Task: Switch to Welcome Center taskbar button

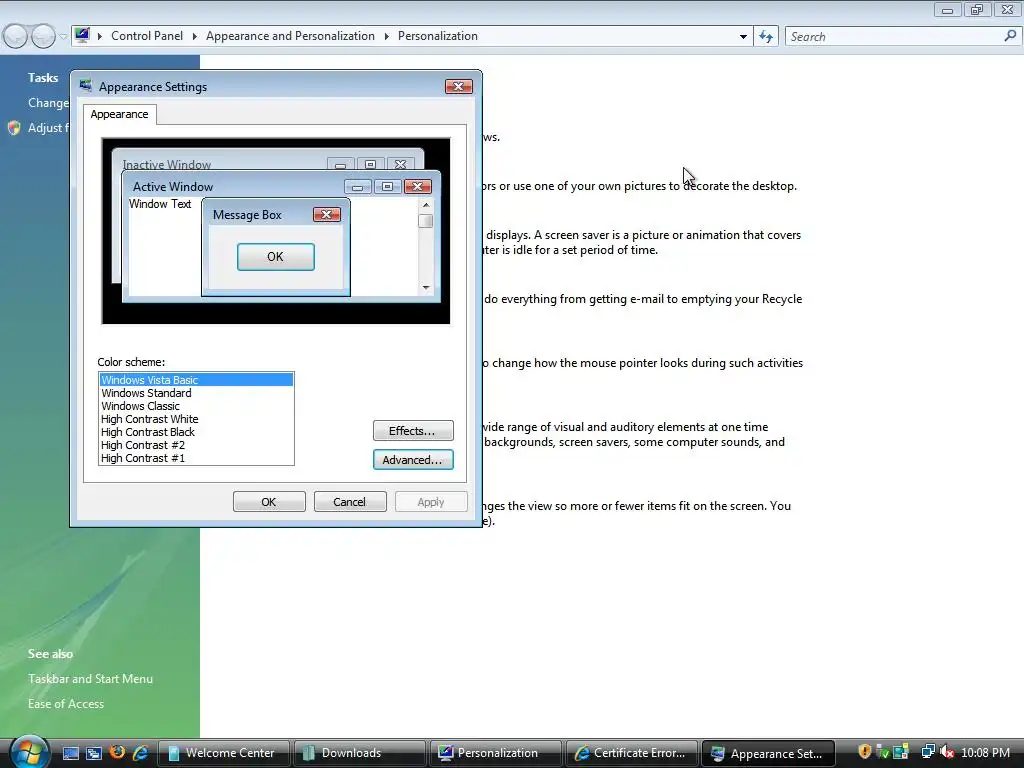Action: pos(223,753)
